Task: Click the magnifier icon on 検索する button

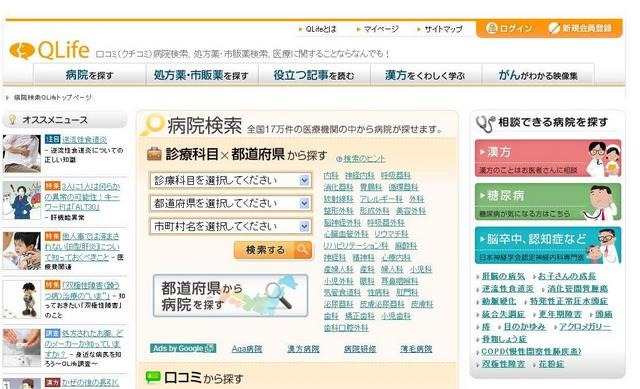Action: coord(302,249)
